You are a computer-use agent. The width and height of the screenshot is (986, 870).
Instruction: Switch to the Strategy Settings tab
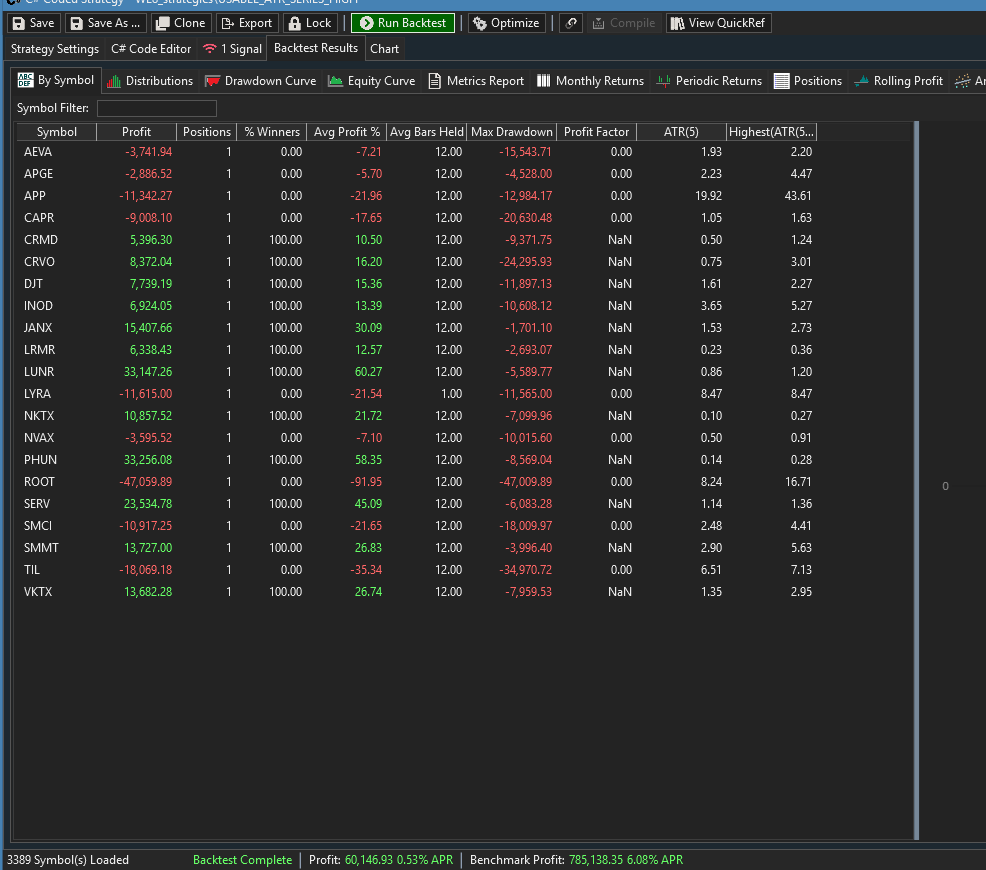pyautogui.click(x=55, y=49)
